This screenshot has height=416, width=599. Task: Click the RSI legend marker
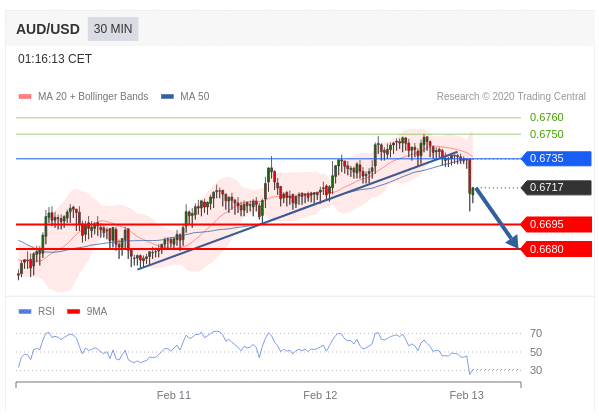coord(25,312)
